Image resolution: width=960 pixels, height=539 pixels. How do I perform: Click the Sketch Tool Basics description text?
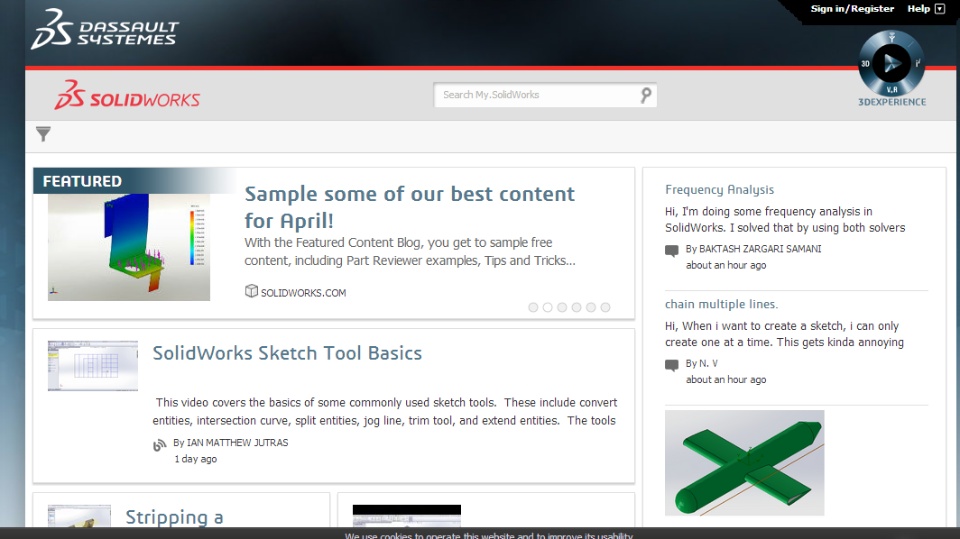[x=385, y=412]
